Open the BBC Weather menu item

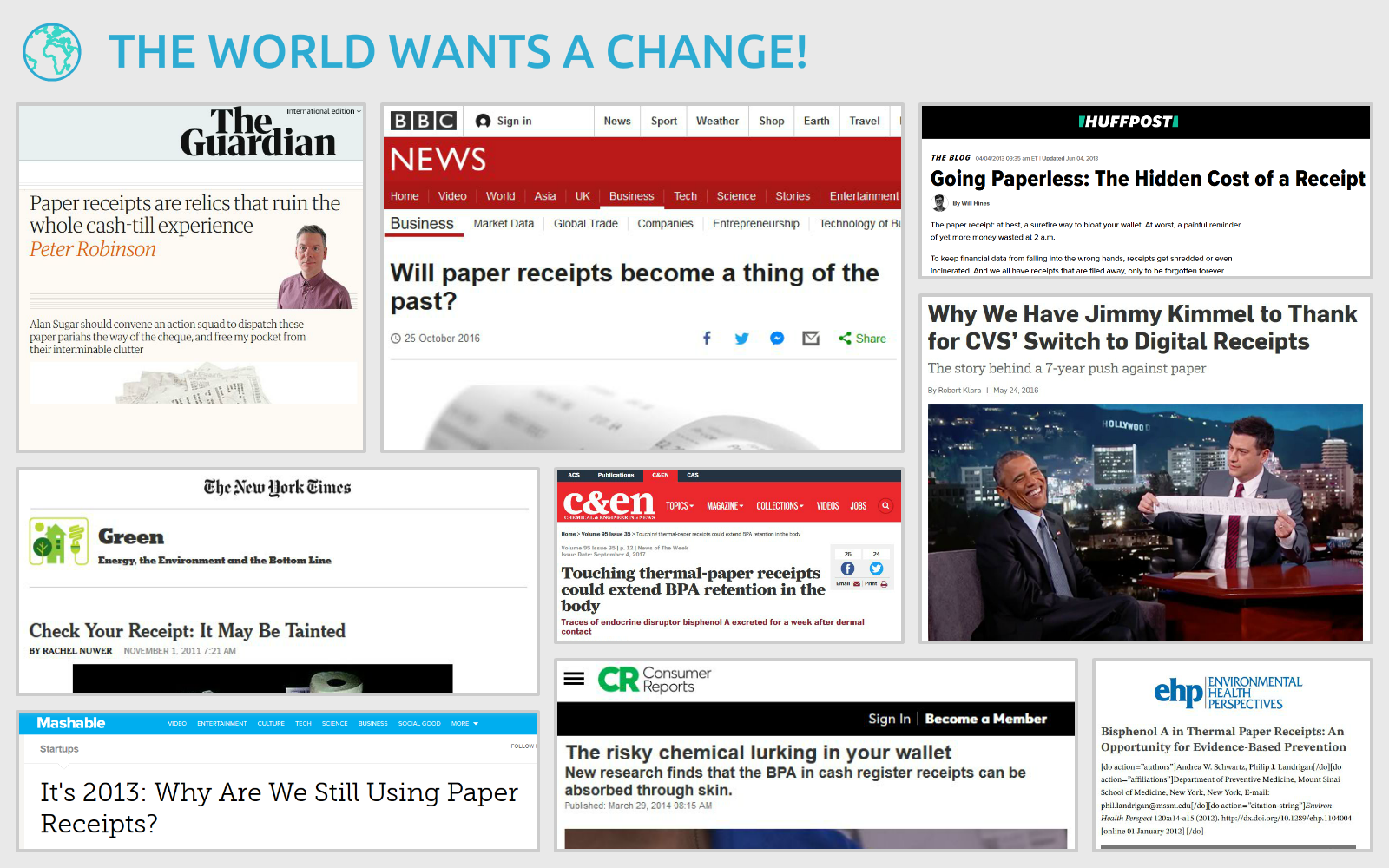[x=717, y=122]
